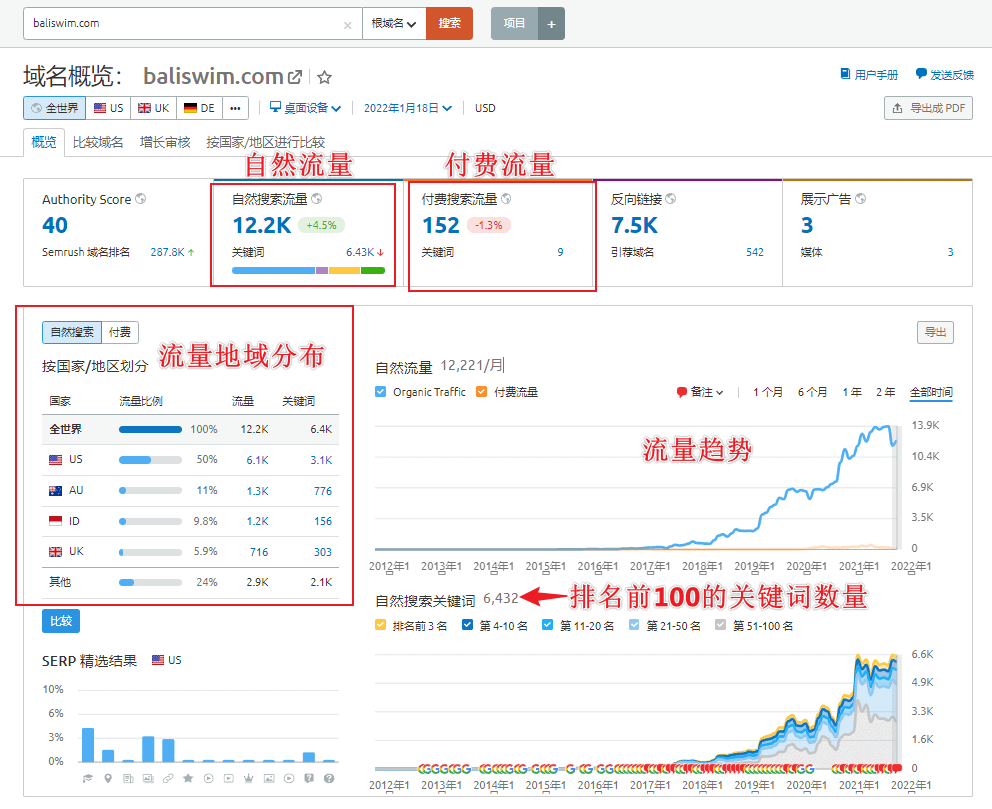This screenshot has height=809, width=992.
Task: Toggle the Organic Traffic checkbox
Action: click(x=381, y=392)
